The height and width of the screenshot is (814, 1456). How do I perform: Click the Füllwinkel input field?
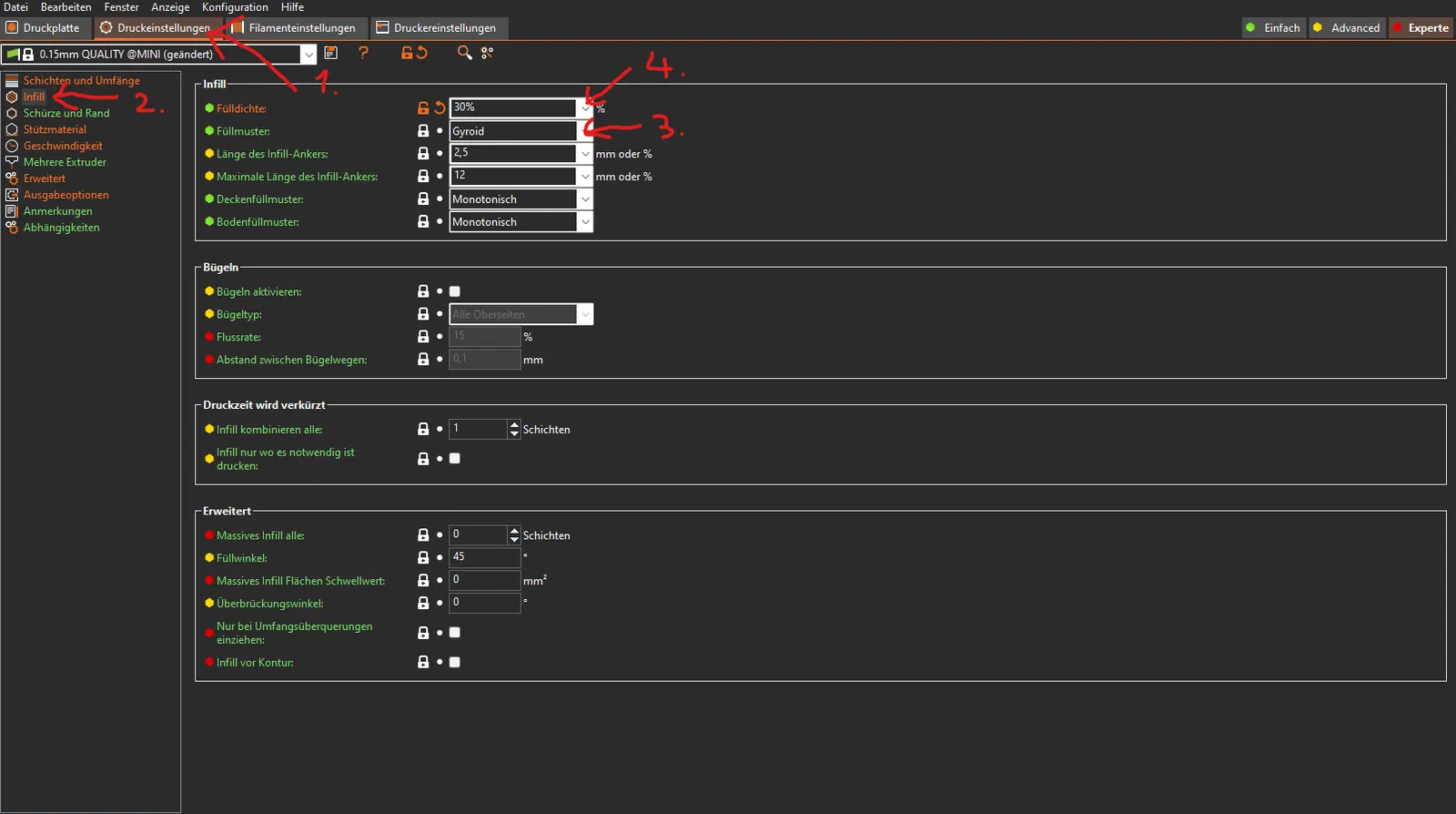click(x=485, y=557)
